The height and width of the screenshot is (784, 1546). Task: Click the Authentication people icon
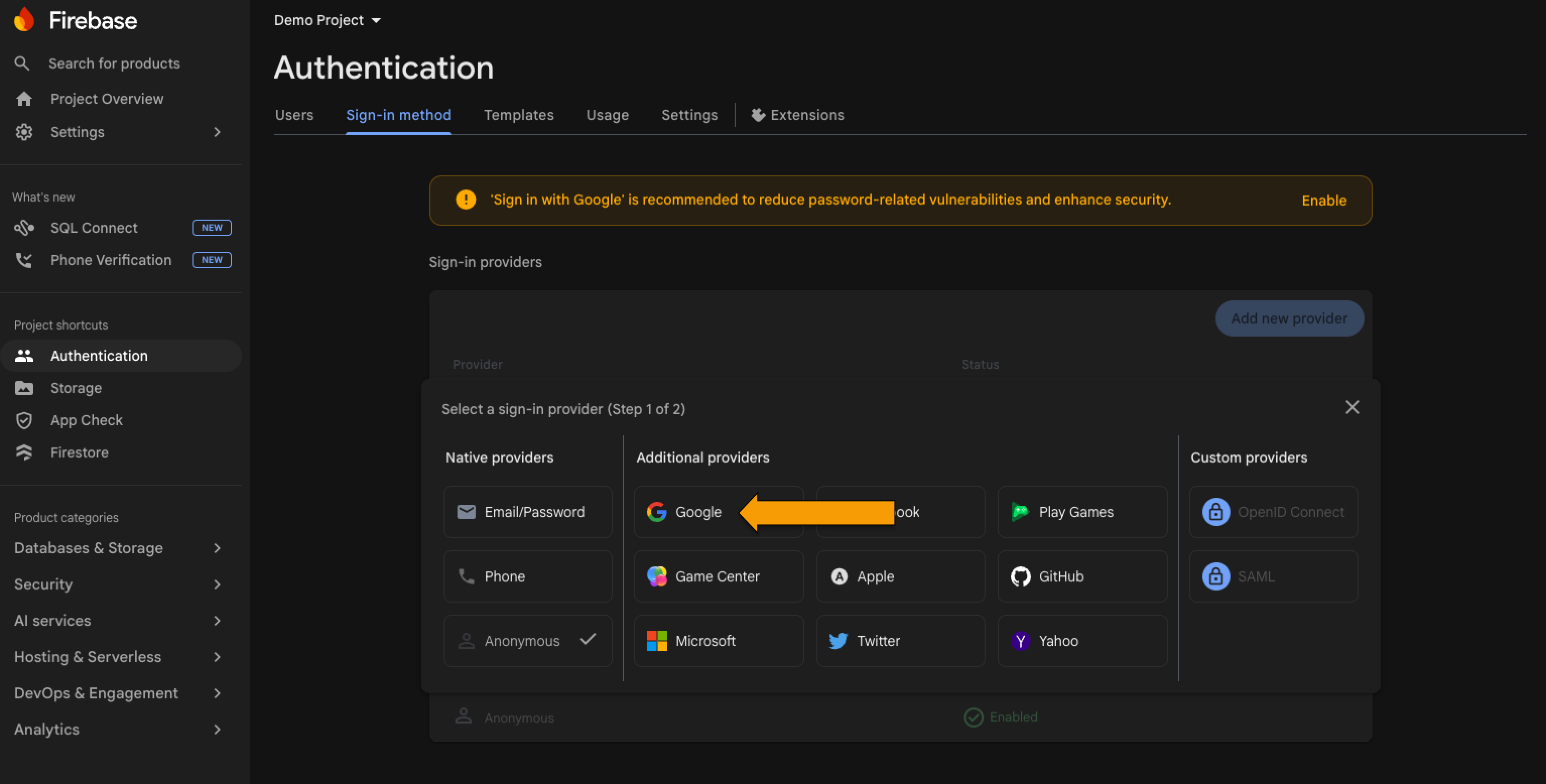tap(24, 356)
